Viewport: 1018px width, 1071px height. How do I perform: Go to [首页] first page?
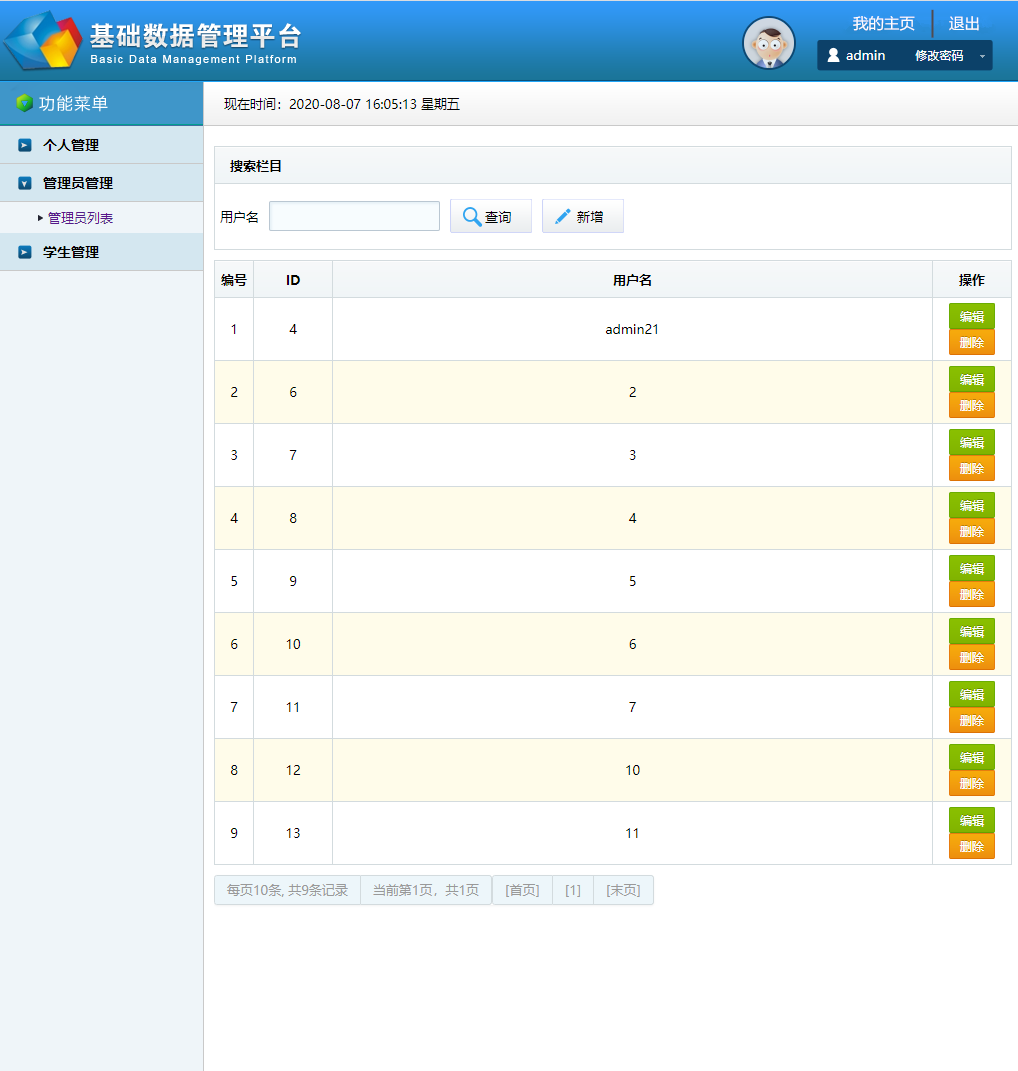pyautogui.click(x=522, y=890)
